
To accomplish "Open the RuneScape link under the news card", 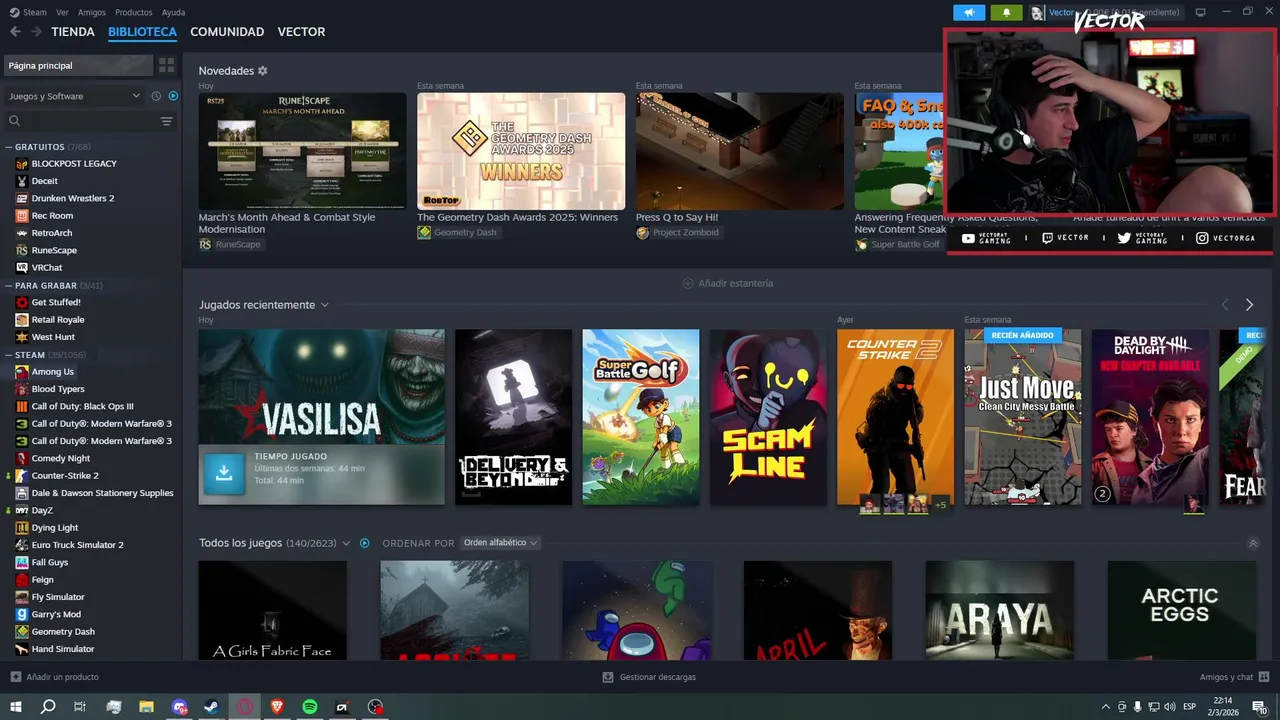I will (230, 244).
